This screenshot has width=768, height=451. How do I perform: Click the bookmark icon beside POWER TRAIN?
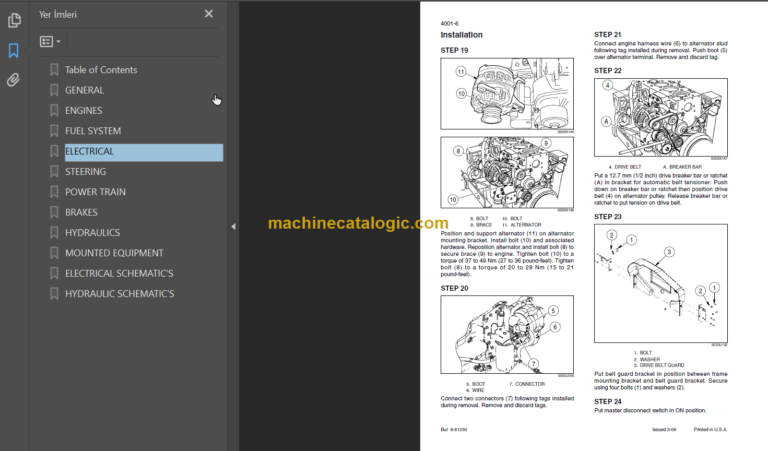pos(54,192)
